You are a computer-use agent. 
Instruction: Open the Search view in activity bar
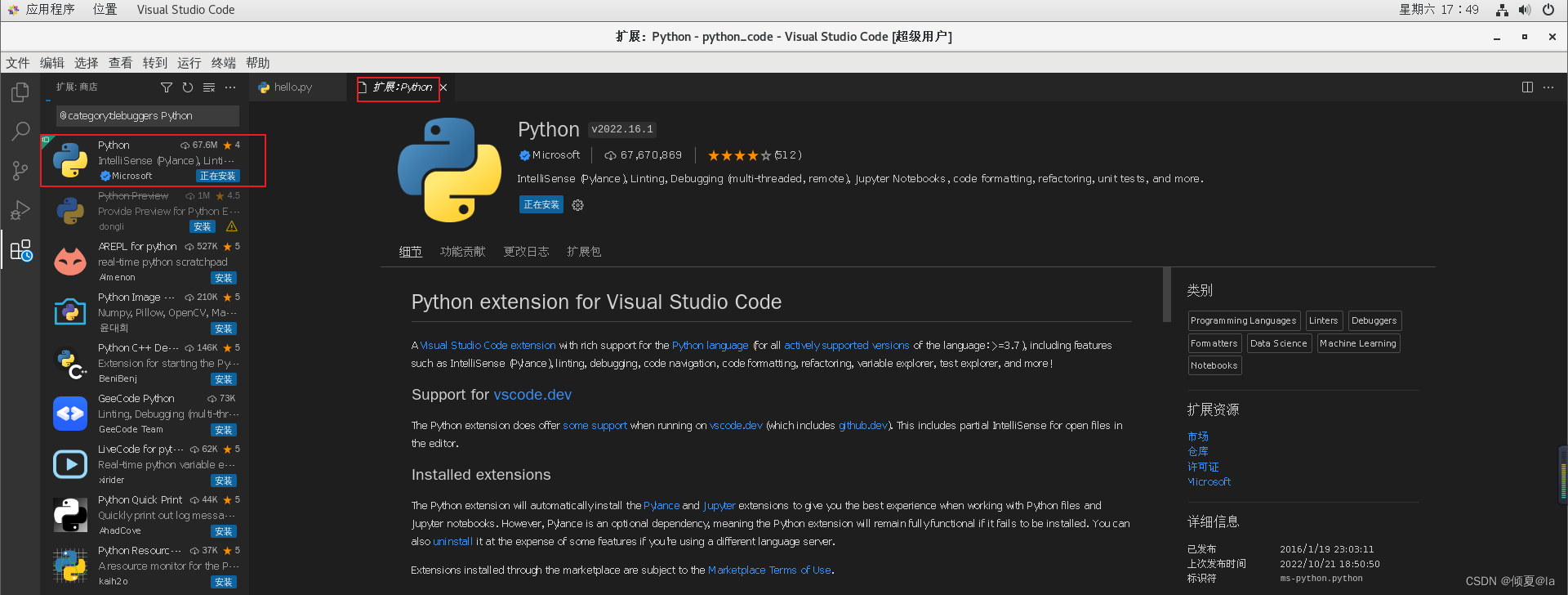coord(20,132)
